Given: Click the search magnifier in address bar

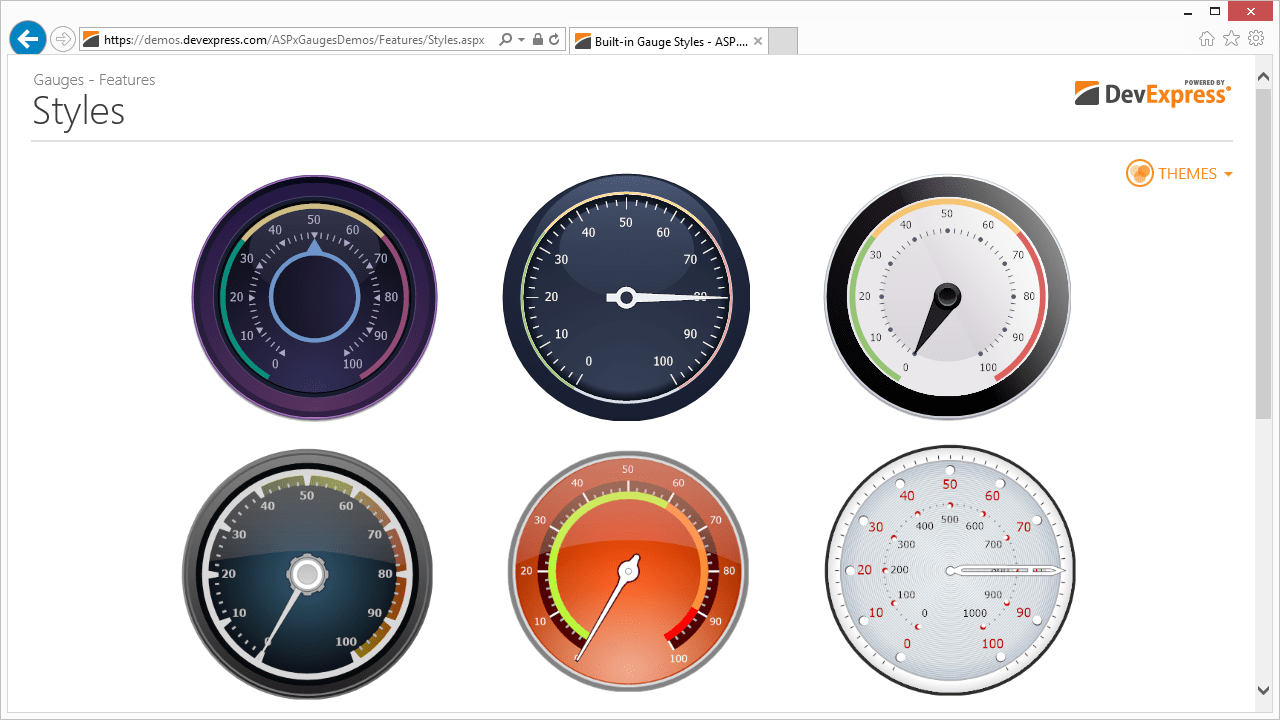Looking at the screenshot, I should point(505,40).
